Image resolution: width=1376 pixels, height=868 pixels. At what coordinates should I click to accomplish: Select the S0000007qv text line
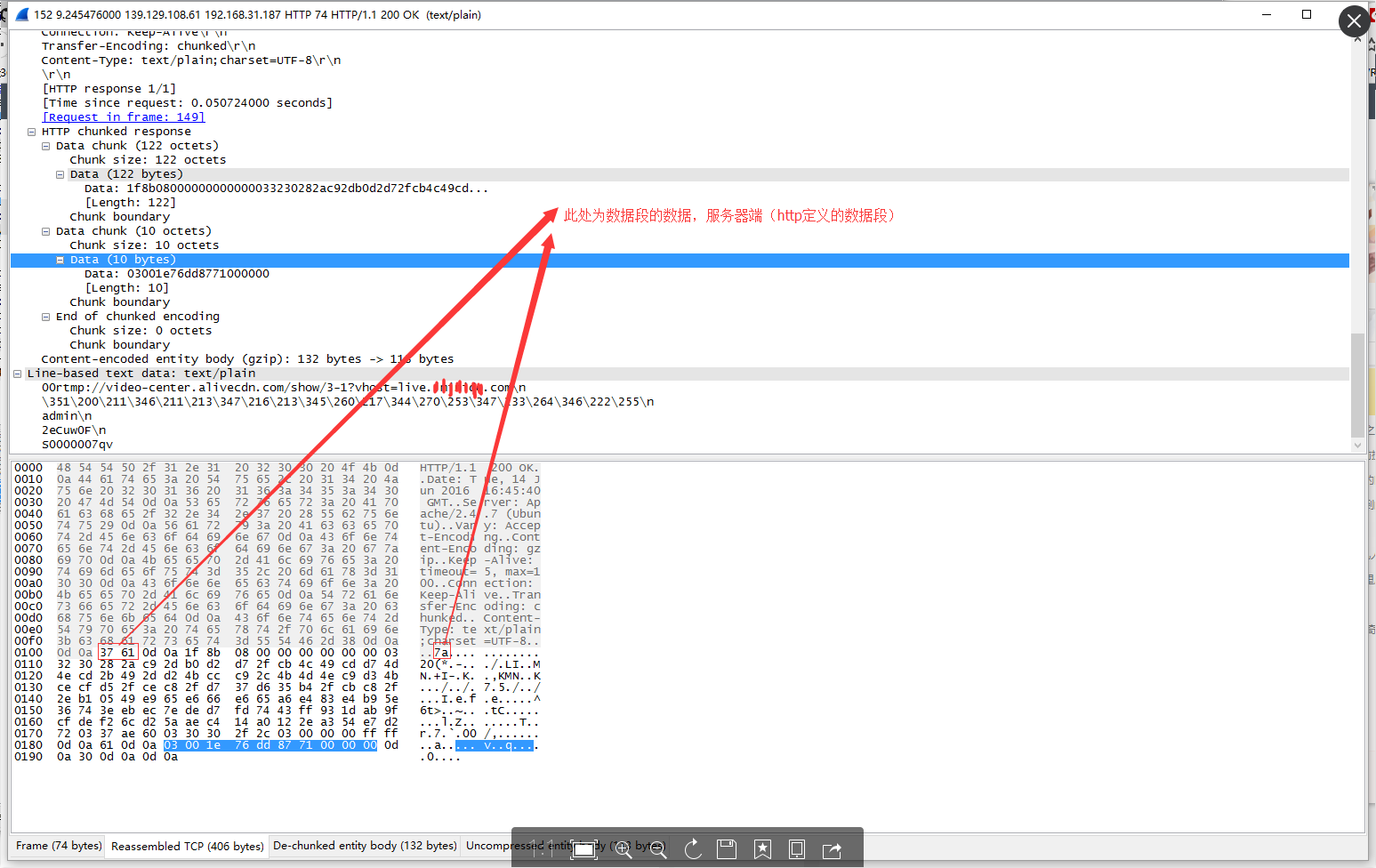pos(77,445)
